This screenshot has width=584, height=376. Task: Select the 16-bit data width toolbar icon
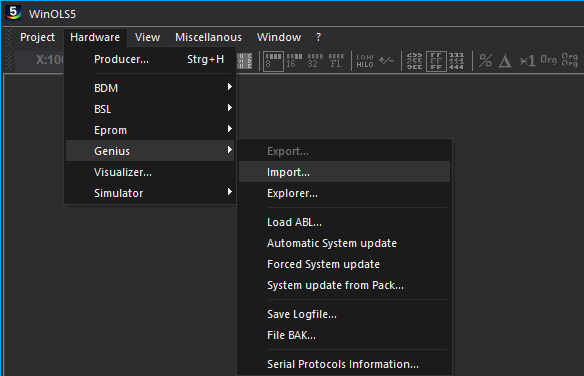294,61
